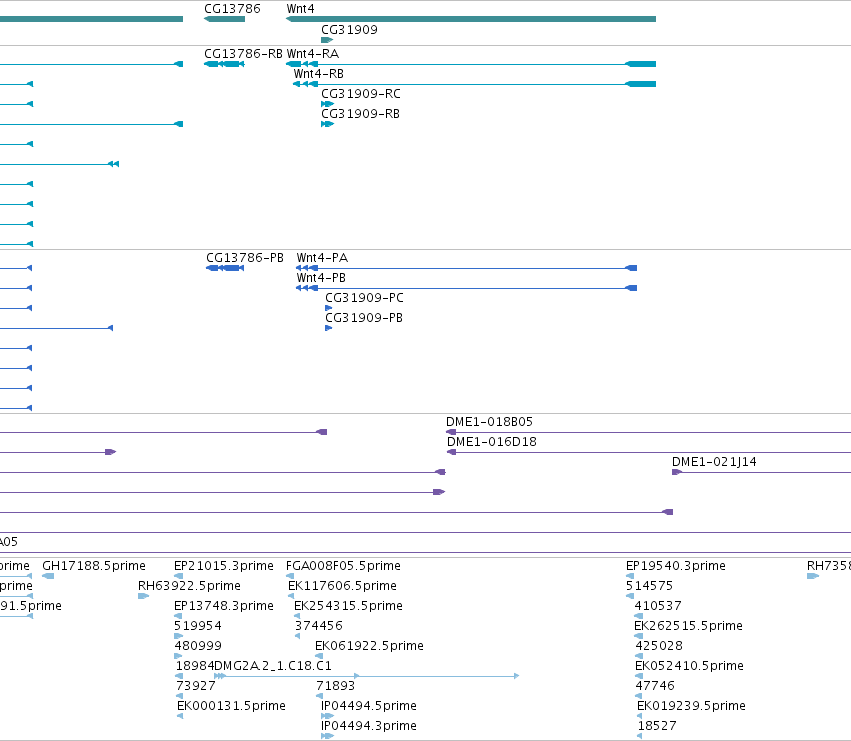Click the FGA008F05.5prime EST label
The height and width of the screenshot is (741, 851).
pos(343,566)
